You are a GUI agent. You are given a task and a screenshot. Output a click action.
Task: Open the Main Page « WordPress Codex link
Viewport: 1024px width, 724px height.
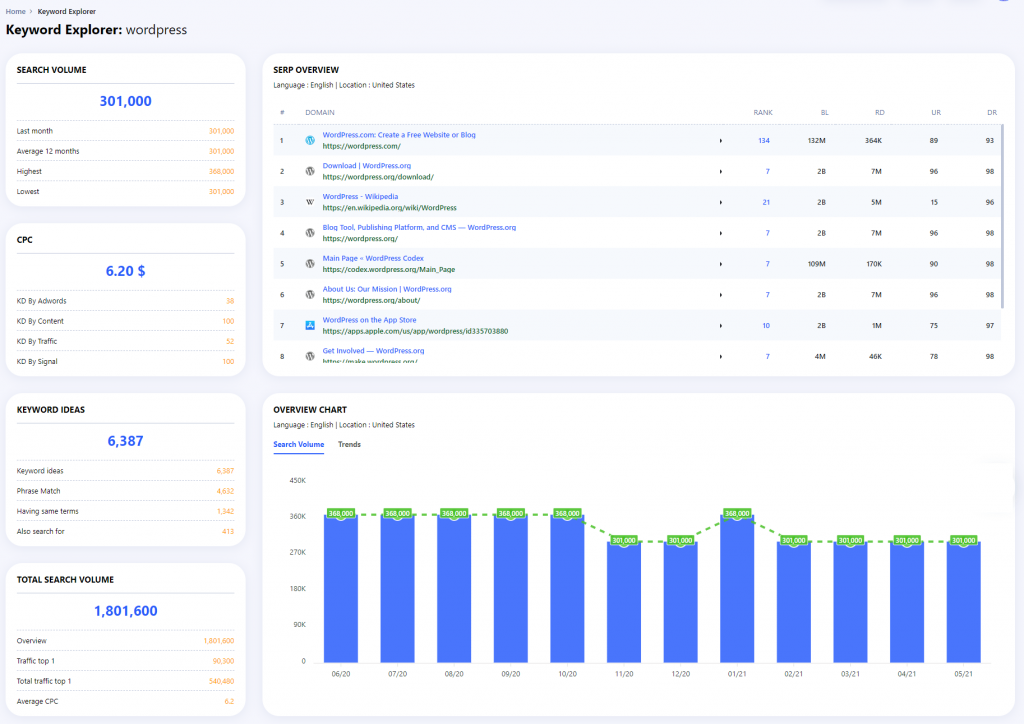(x=373, y=259)
